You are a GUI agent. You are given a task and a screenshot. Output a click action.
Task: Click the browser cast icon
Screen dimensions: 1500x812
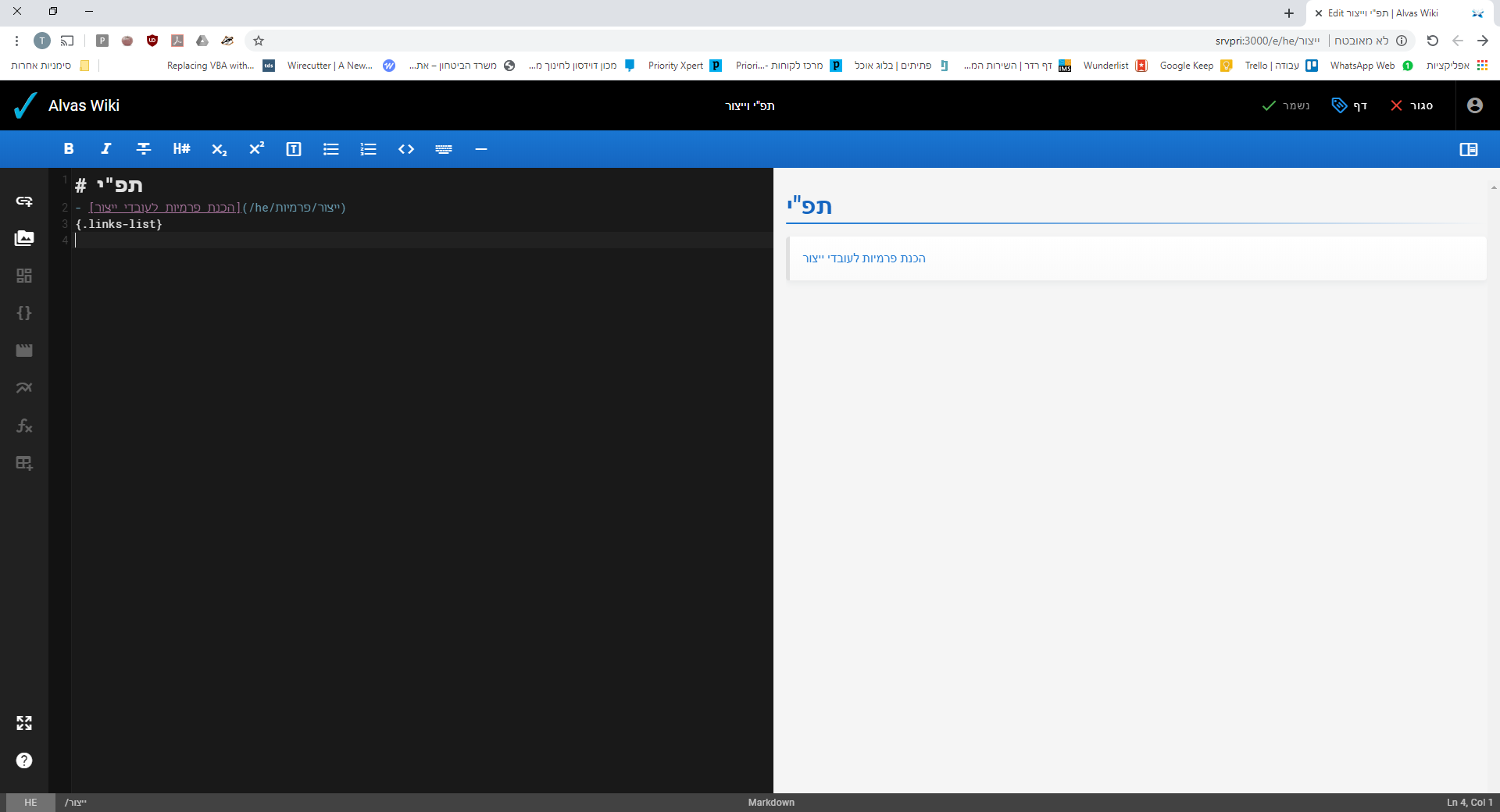click(68, 41)
